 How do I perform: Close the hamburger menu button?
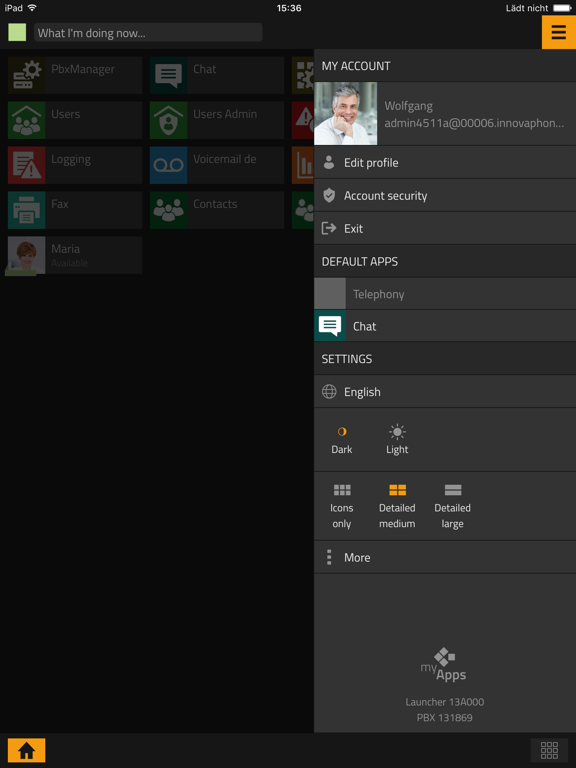pyautogui.click(x=559, y=32)
